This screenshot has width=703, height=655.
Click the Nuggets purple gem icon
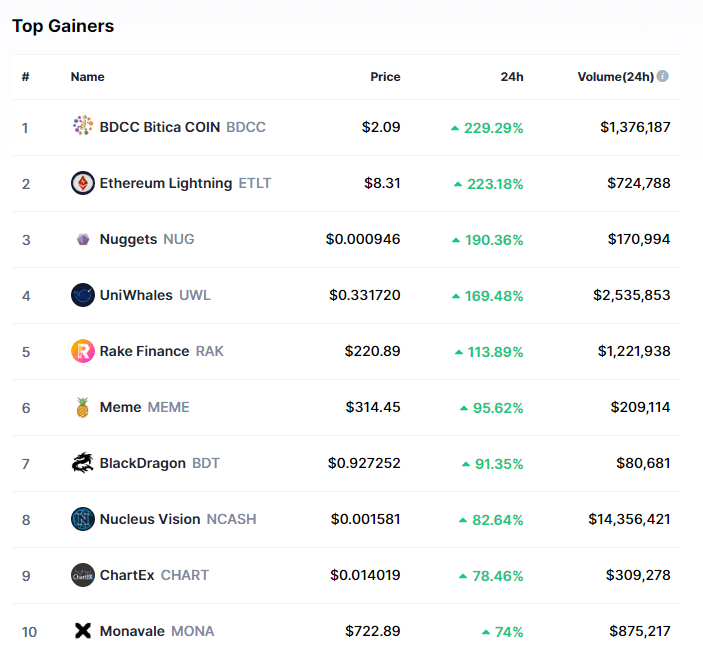coord(83,239)
